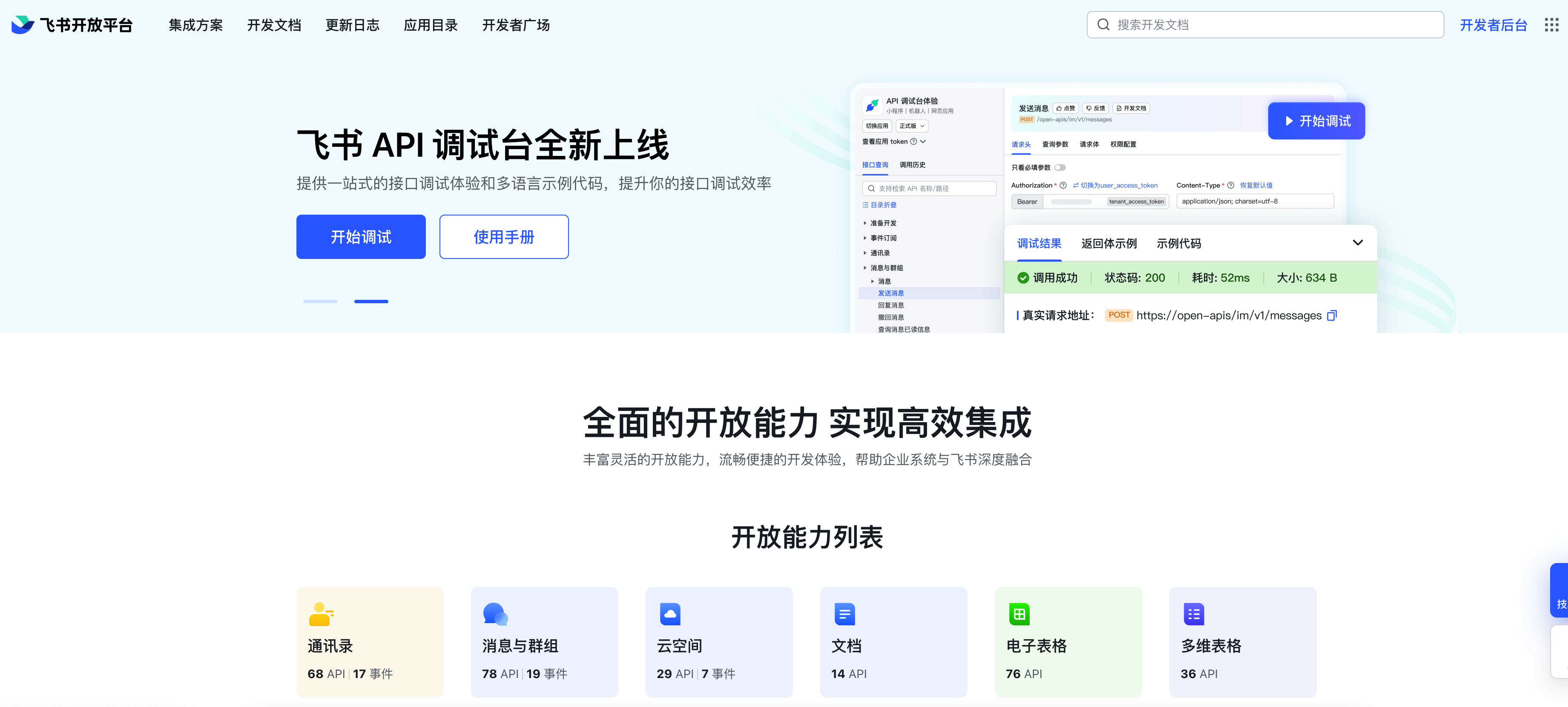Click 切换应用 button
This screenshot has width=1568, height=707.
pyautogui.click(x=876, y=126)
